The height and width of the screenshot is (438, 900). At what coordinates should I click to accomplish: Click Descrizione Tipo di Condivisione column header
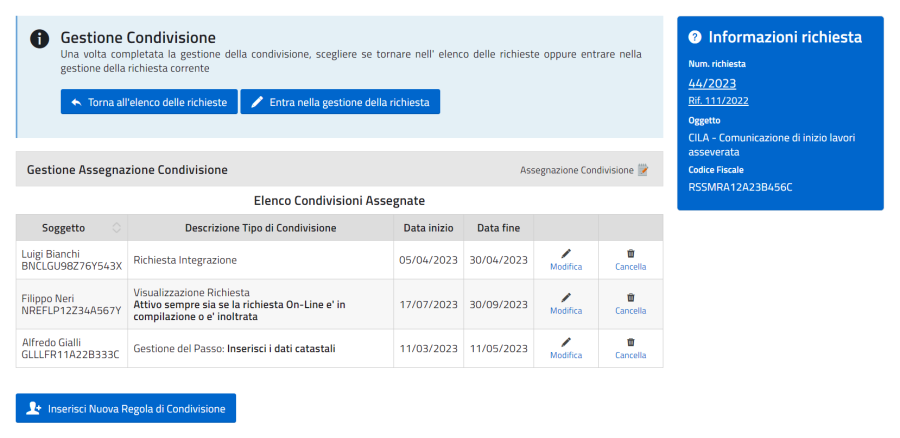coord(260,228)
